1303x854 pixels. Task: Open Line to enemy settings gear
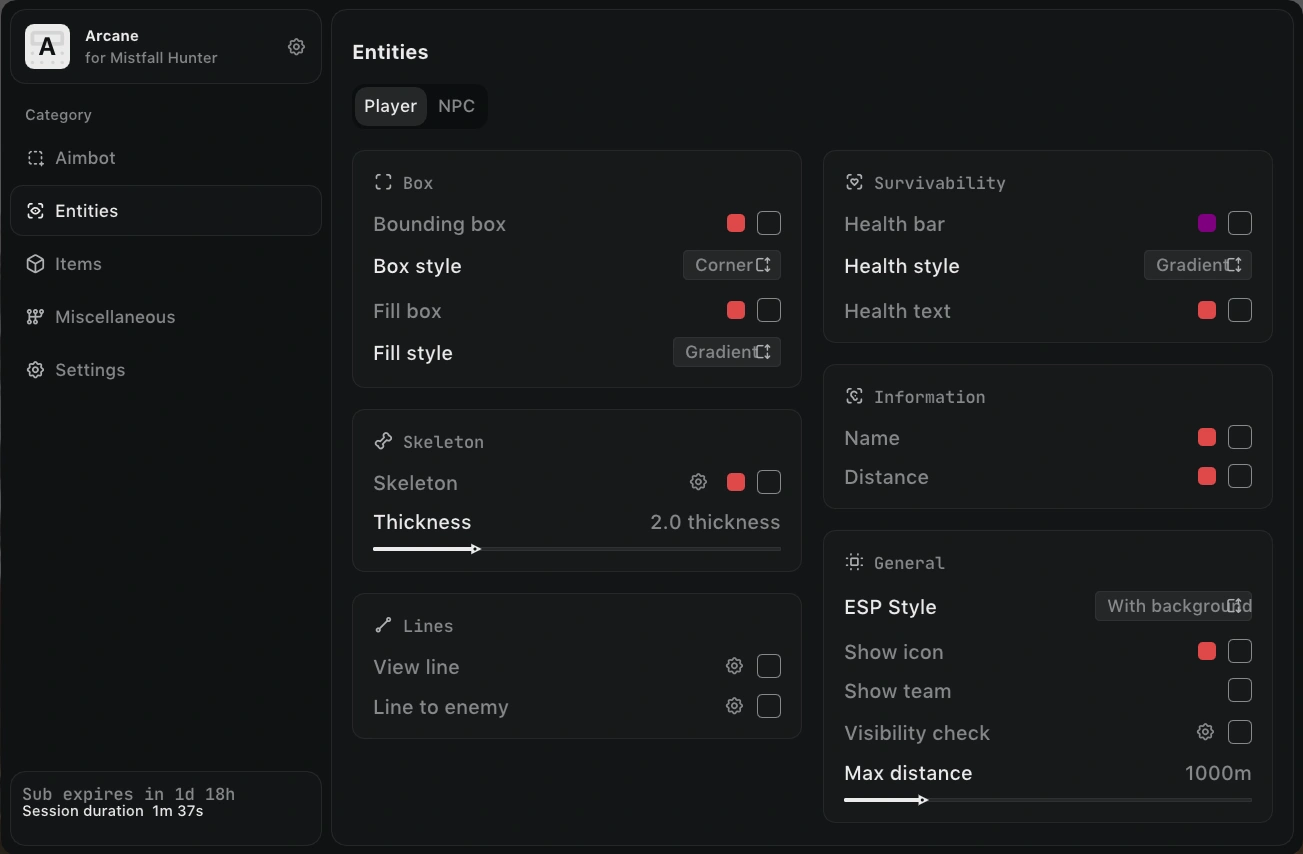click(734, 706)
